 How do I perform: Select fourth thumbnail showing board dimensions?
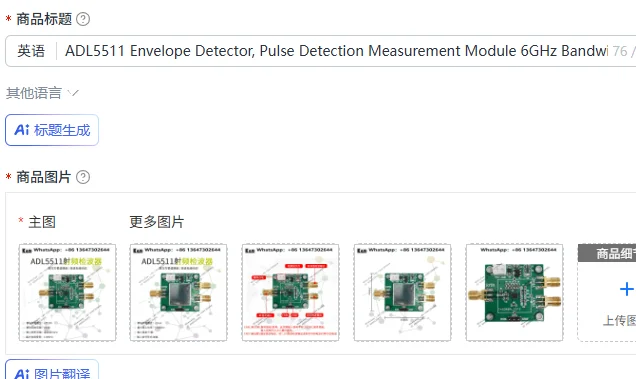click(402, 292)
